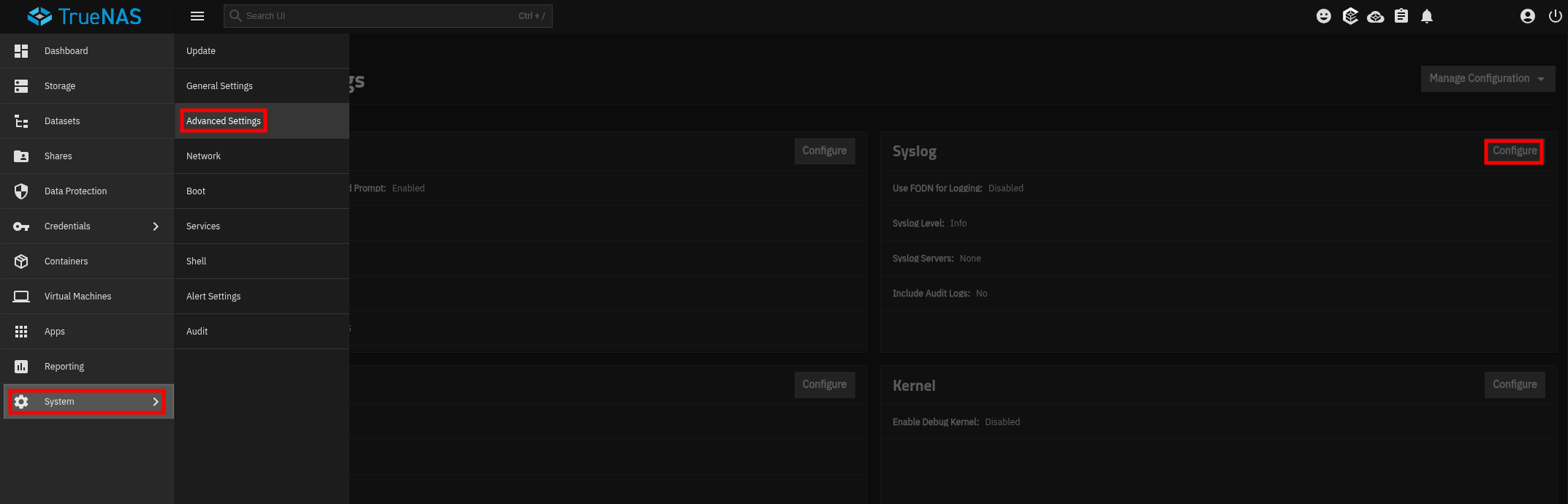Go to Storage in sidebar
This screenshot has width=1568, height=504.
click(87, 86)
